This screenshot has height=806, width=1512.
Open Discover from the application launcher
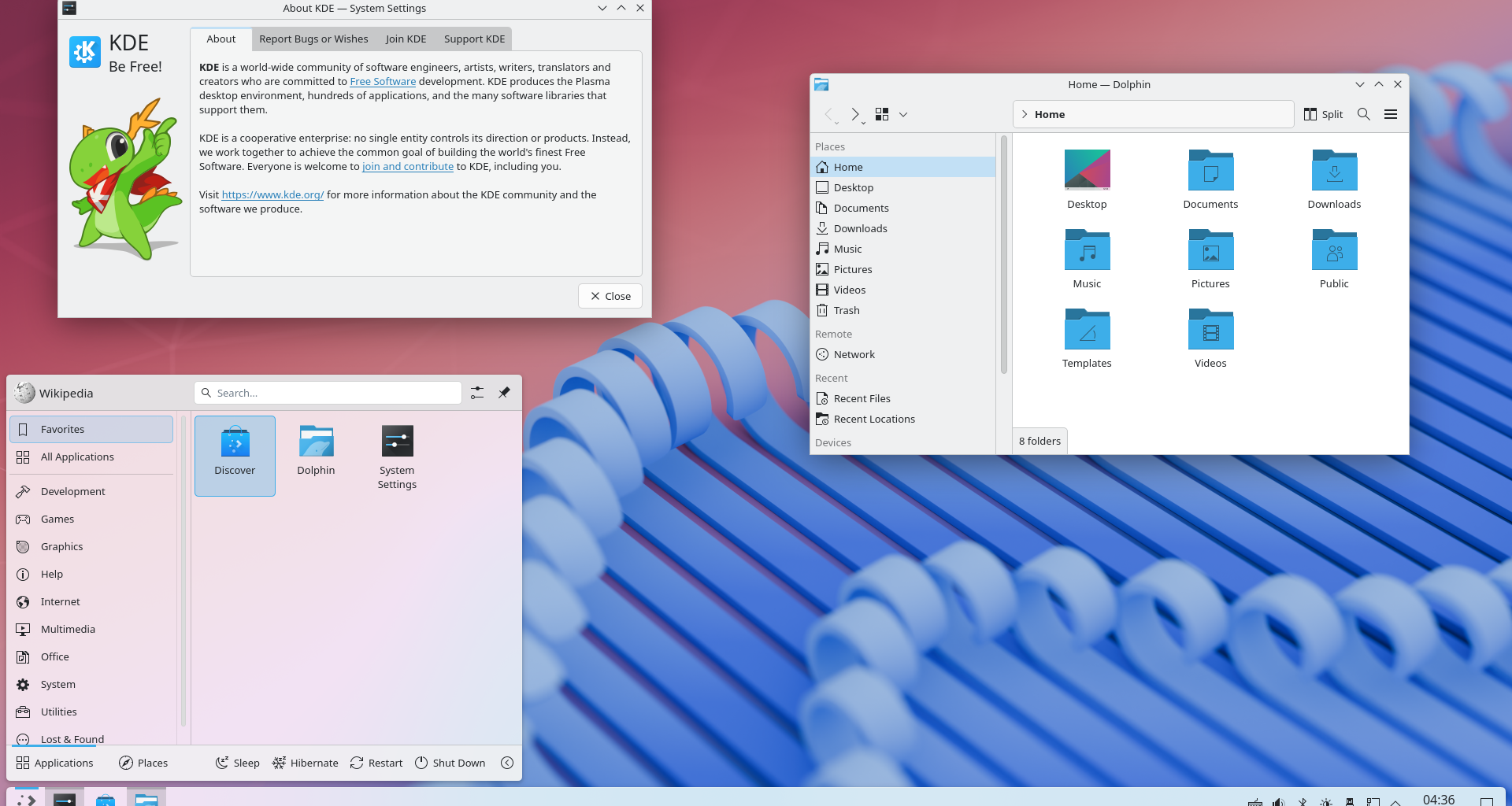point(235,455)
